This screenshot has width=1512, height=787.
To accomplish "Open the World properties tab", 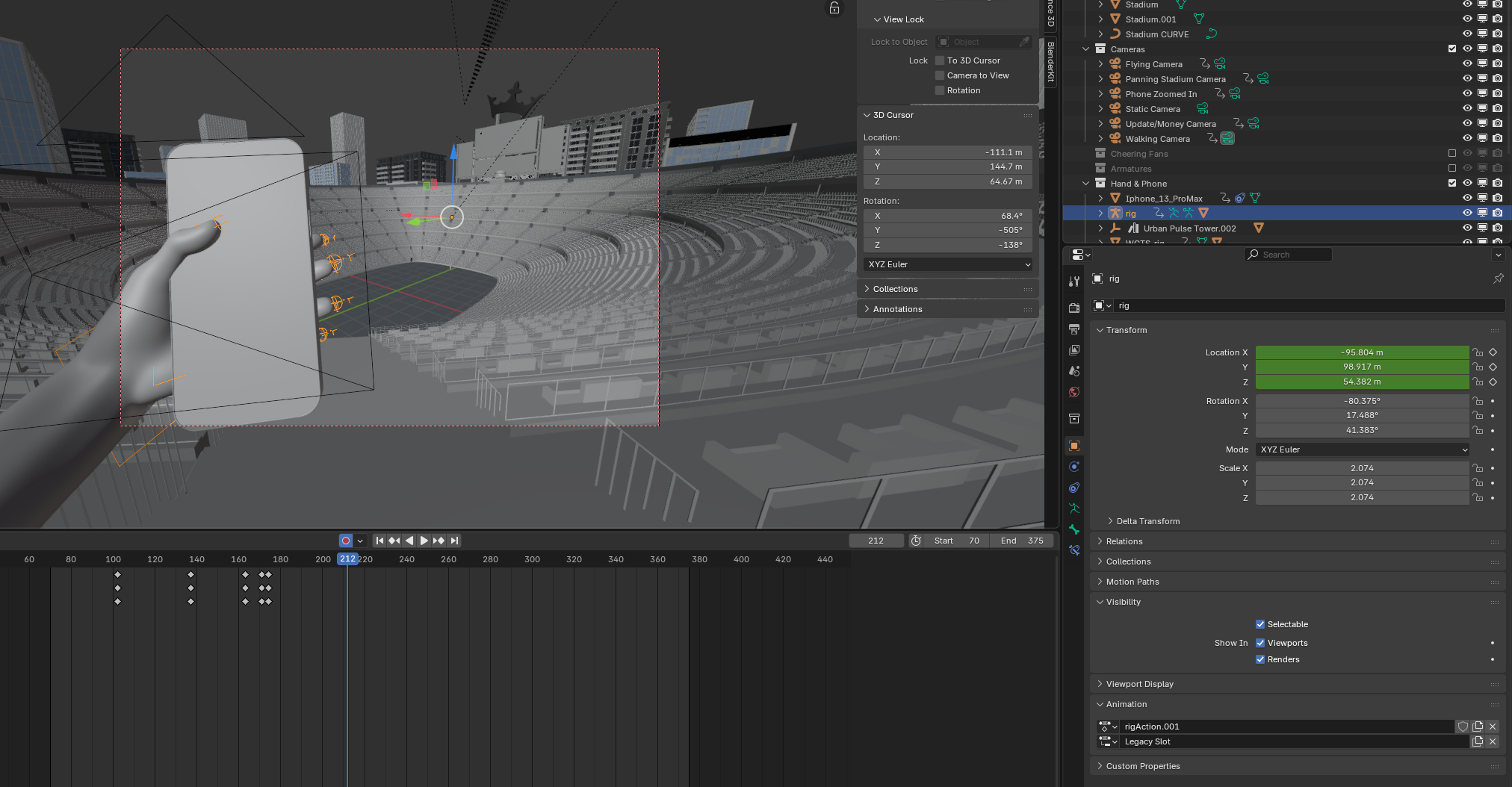I will [1074, 392].
